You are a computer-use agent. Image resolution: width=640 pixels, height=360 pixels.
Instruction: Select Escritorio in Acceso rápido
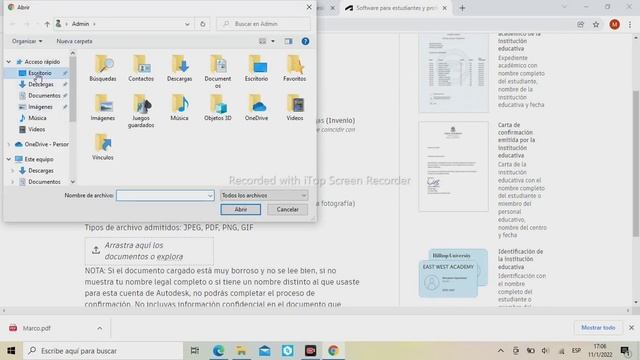(39, 73)
